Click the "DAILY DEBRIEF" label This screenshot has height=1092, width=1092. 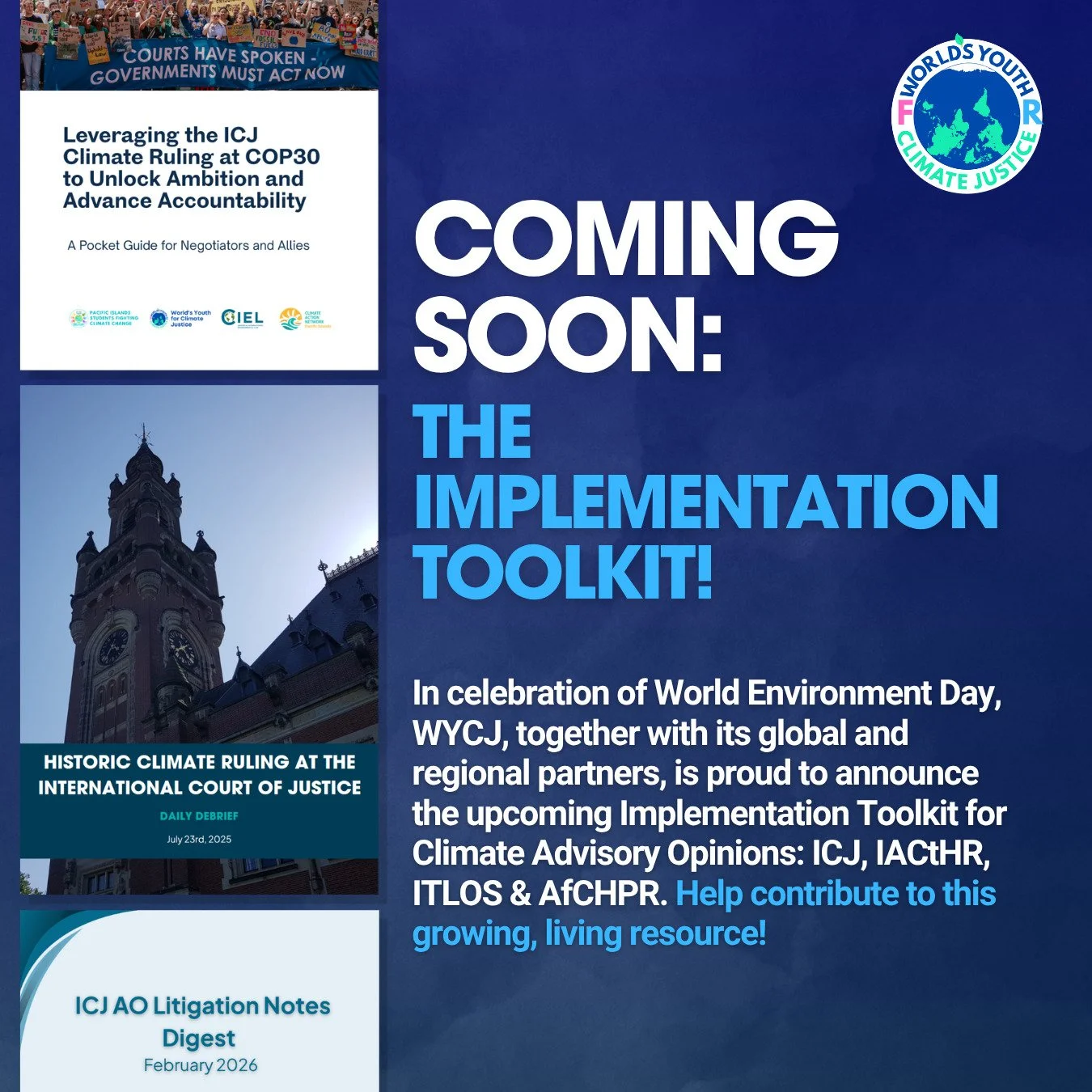coord(199,816)
